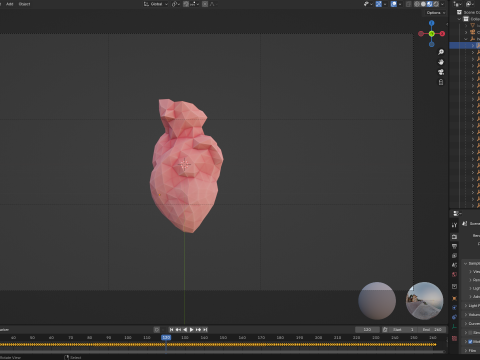Jump to previous keyframe
480x360 pixels.
tap(178, 329)
